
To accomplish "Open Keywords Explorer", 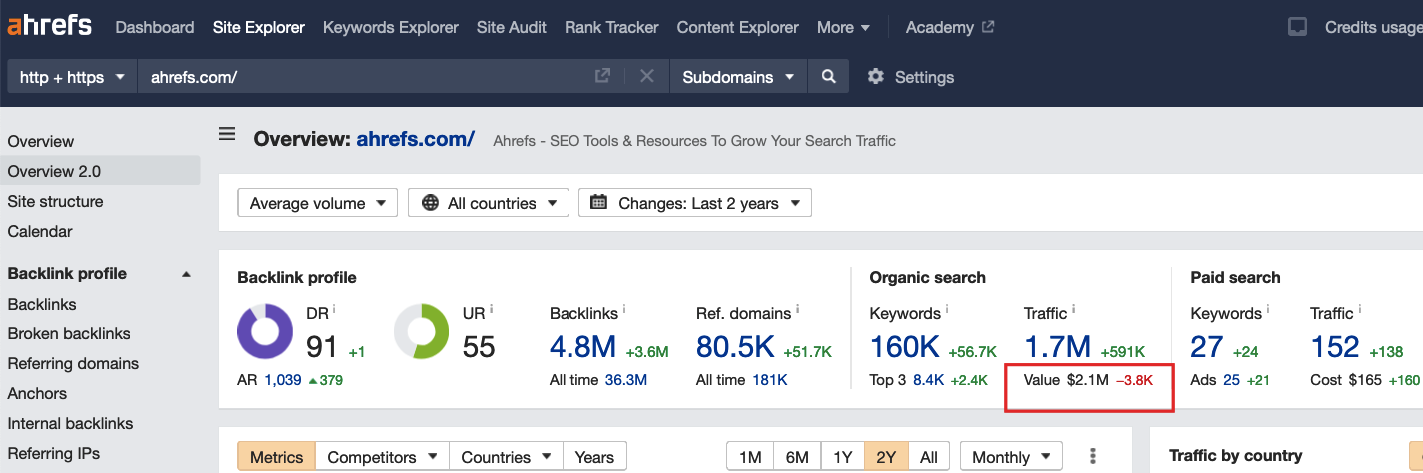I will point(391,27).
